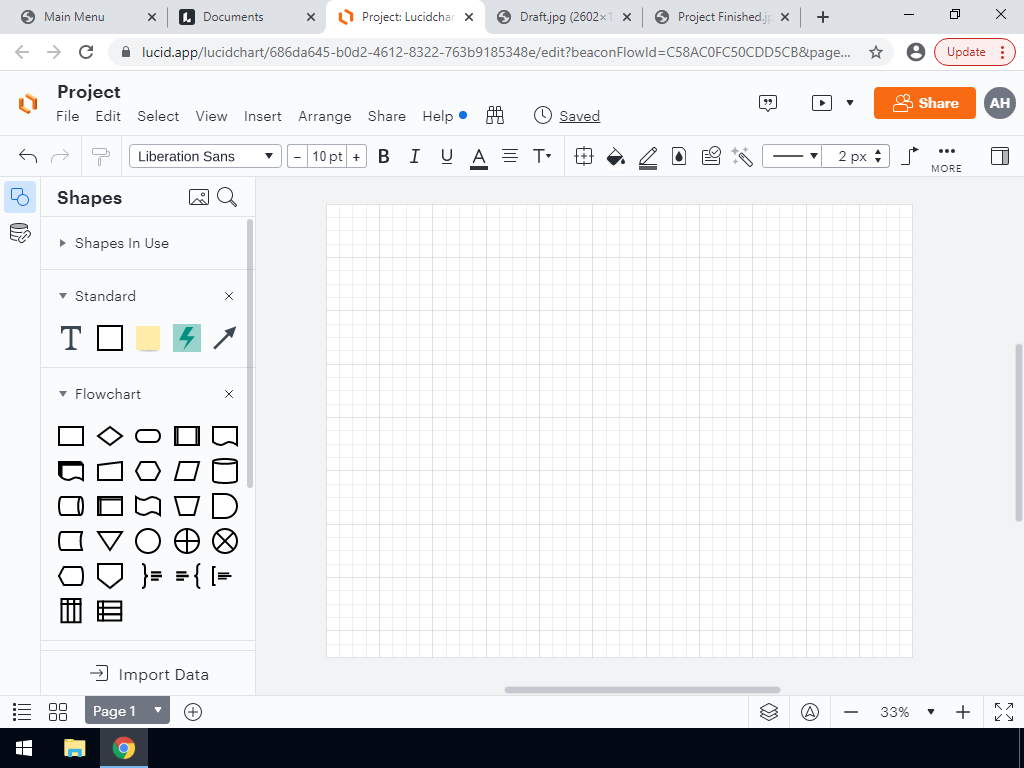This screenshot has width=1024, height=768.
Task: Choose the line path elbow icon
Action: coord(910,156)
